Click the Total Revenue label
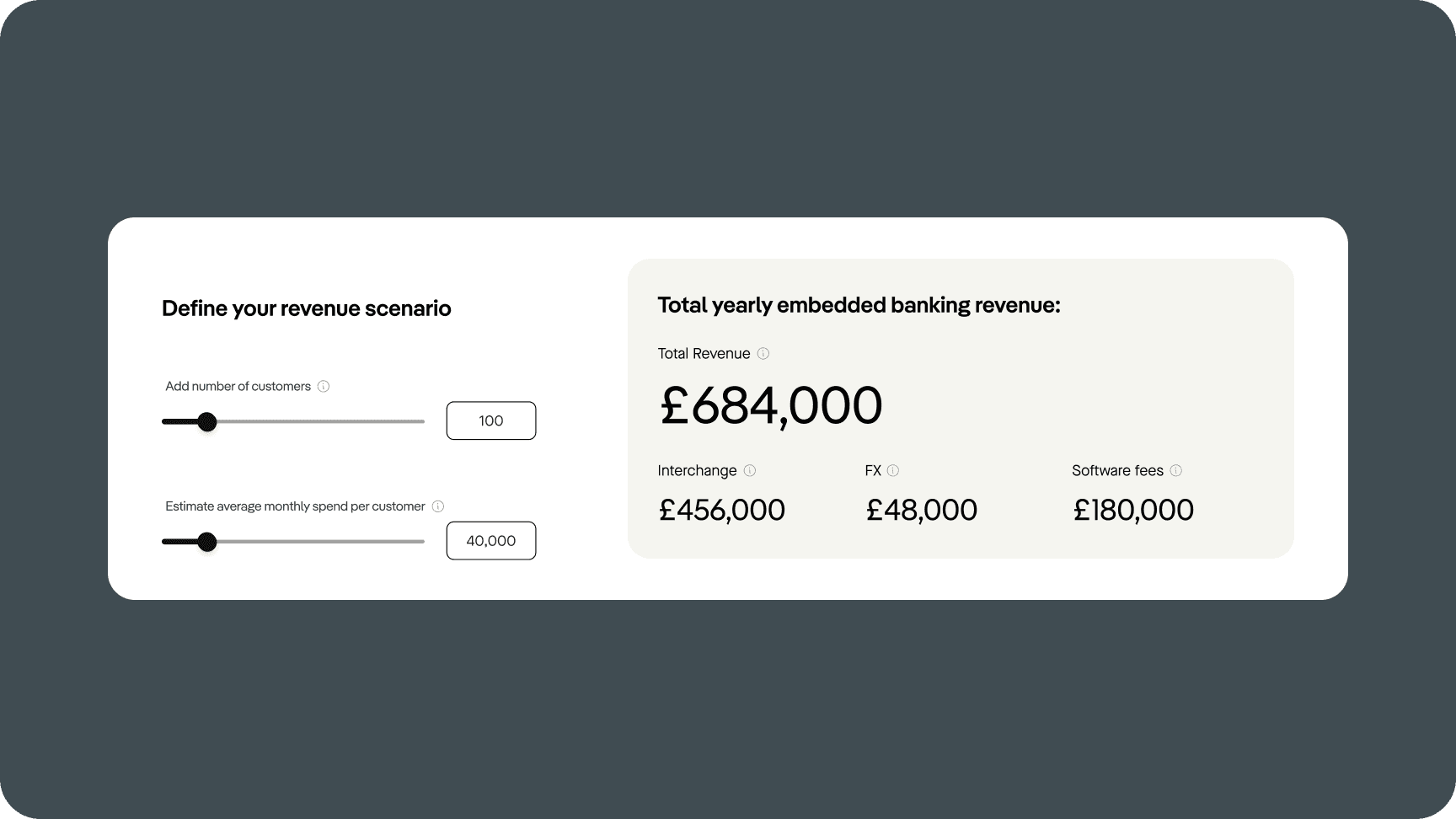This screenshot has width=1456, height=819. pos(704,354)
